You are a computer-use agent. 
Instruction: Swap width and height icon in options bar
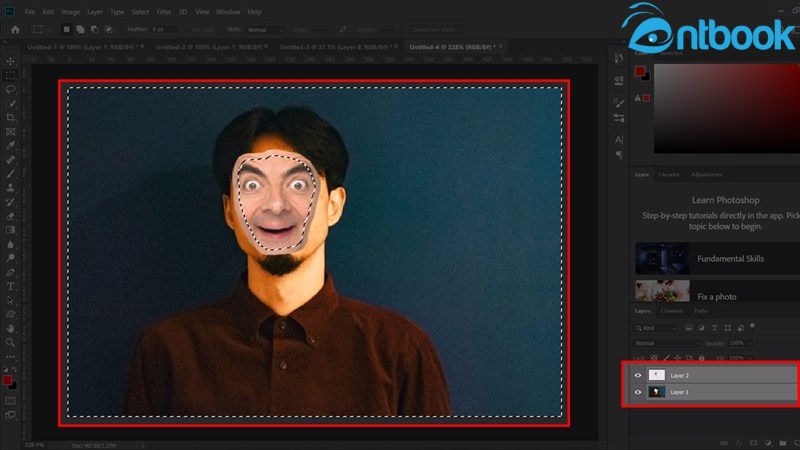pos(343,30)
